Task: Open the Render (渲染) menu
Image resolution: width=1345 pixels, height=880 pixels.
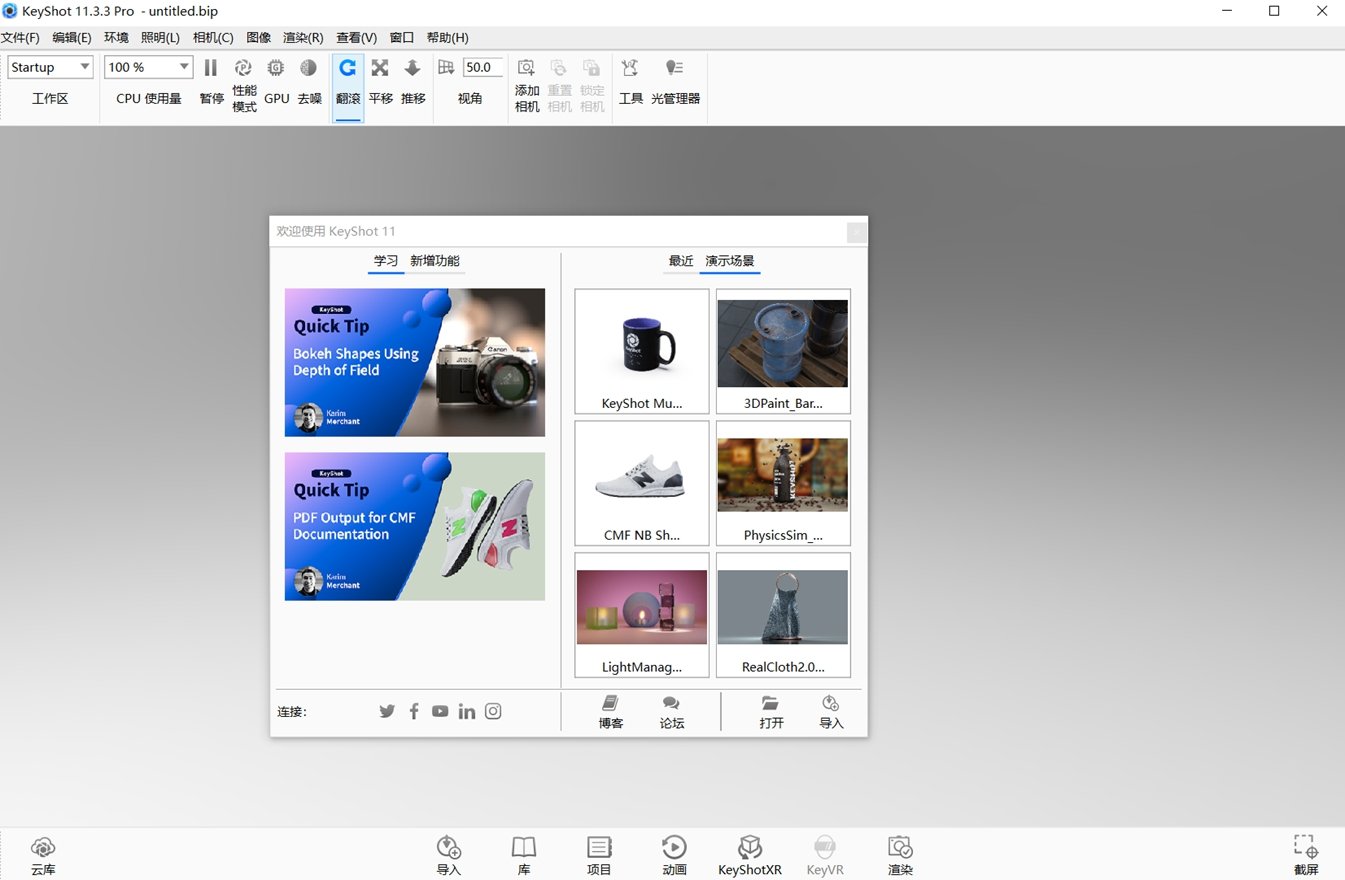Action: (303, 38)
